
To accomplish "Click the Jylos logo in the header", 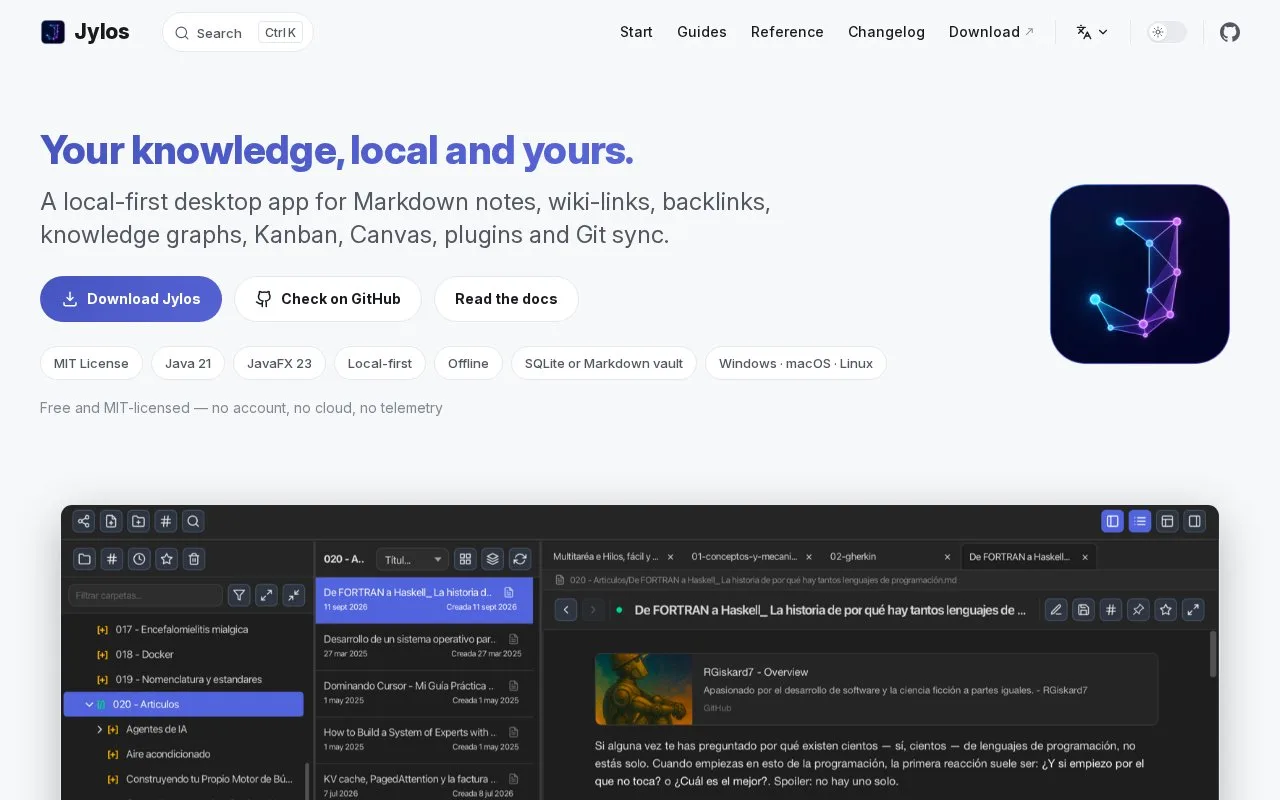I will (85, 32).
